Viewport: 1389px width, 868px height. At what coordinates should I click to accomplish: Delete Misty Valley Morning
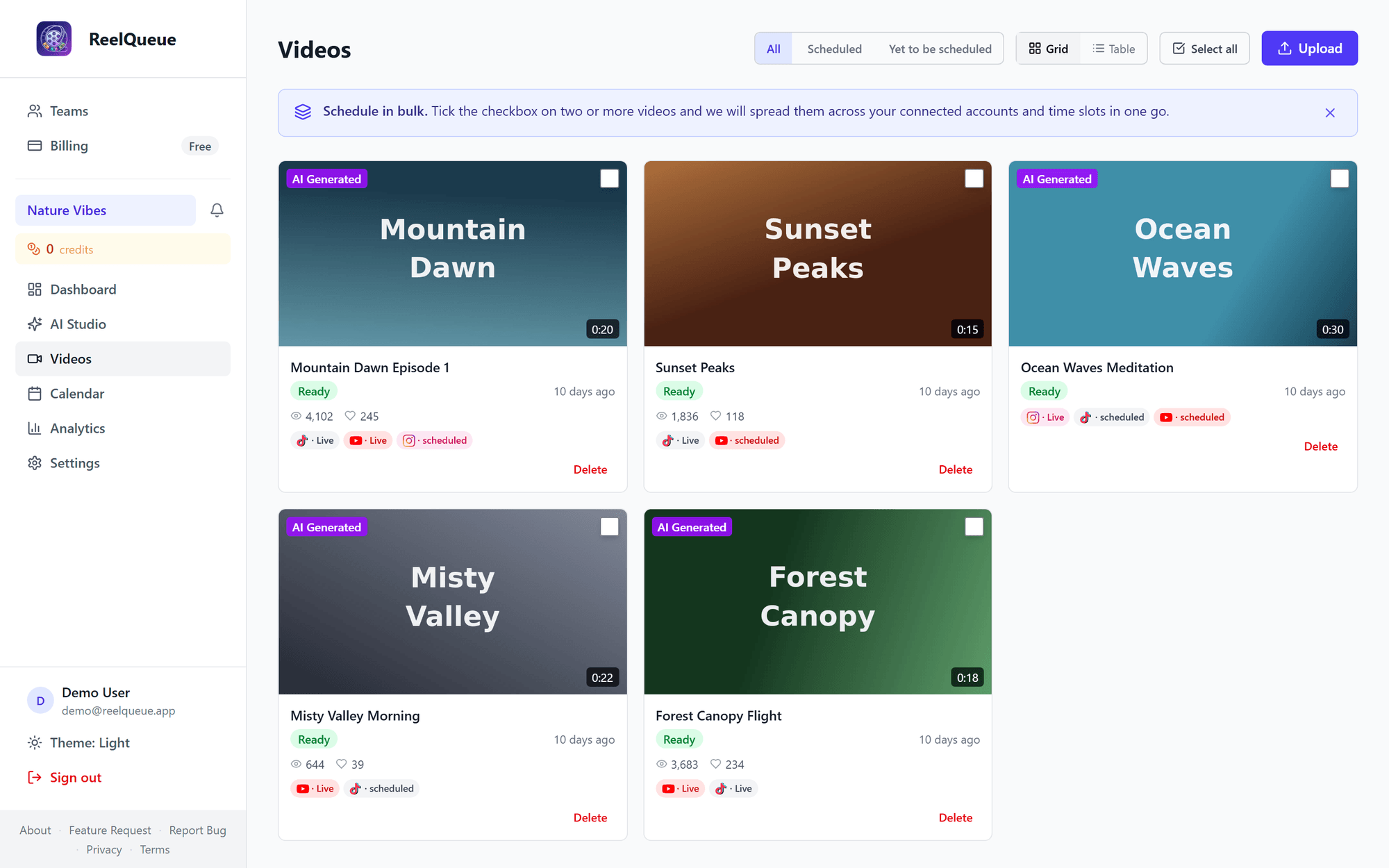(590, 818)
